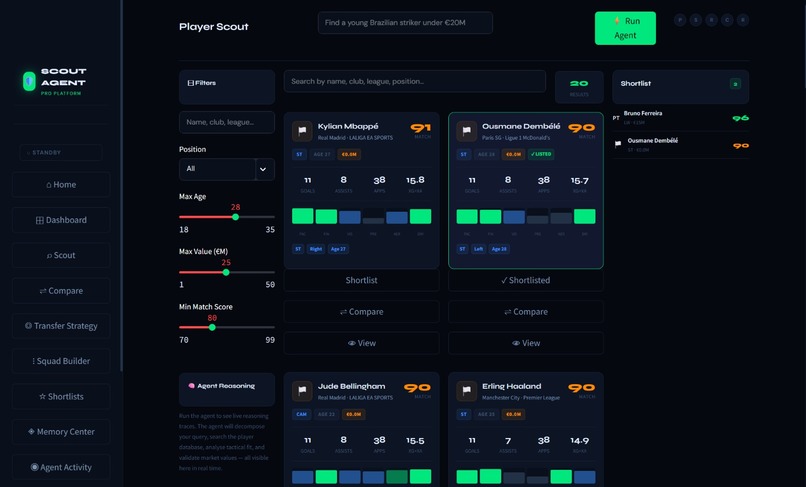
Task: Open Agent Activity in sidebar
Action: pos(61,467)
